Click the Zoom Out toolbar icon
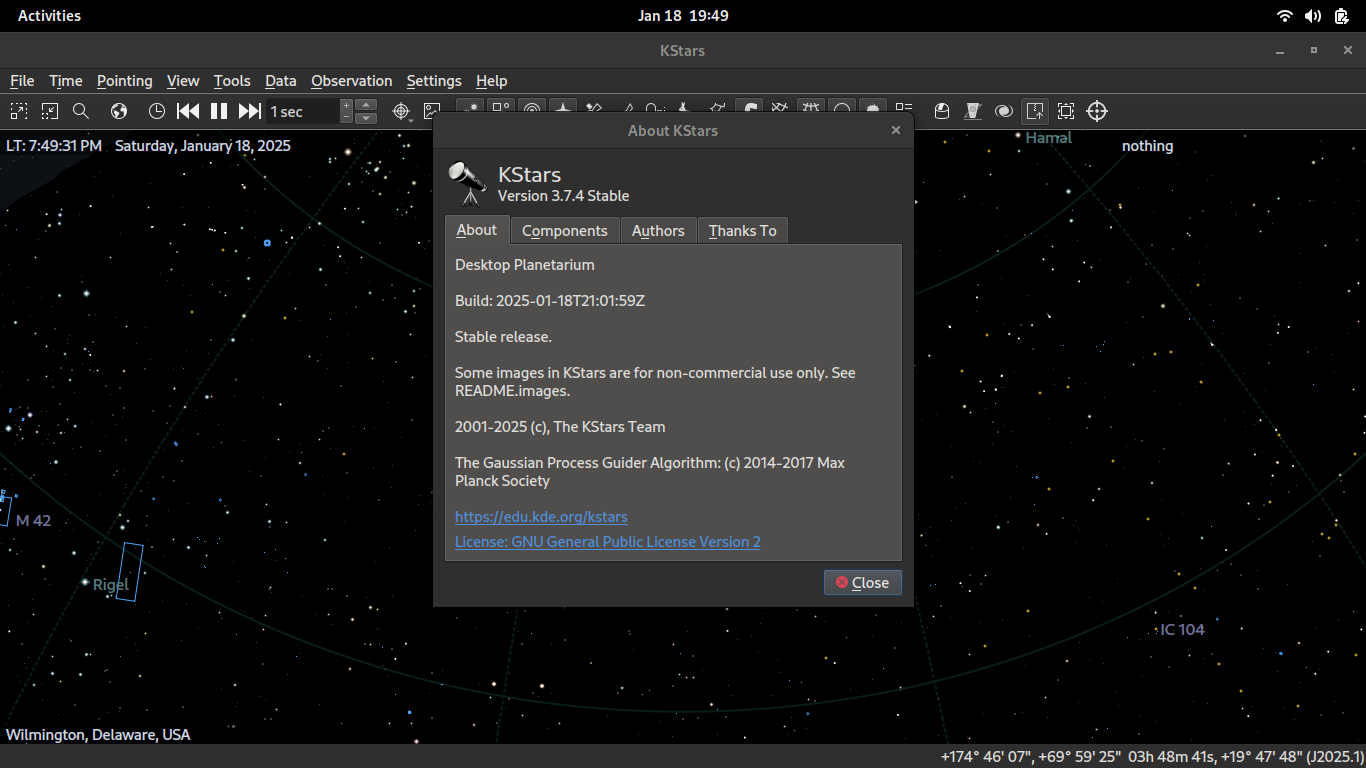The image size is (1366, 768). tap(50, 111)
